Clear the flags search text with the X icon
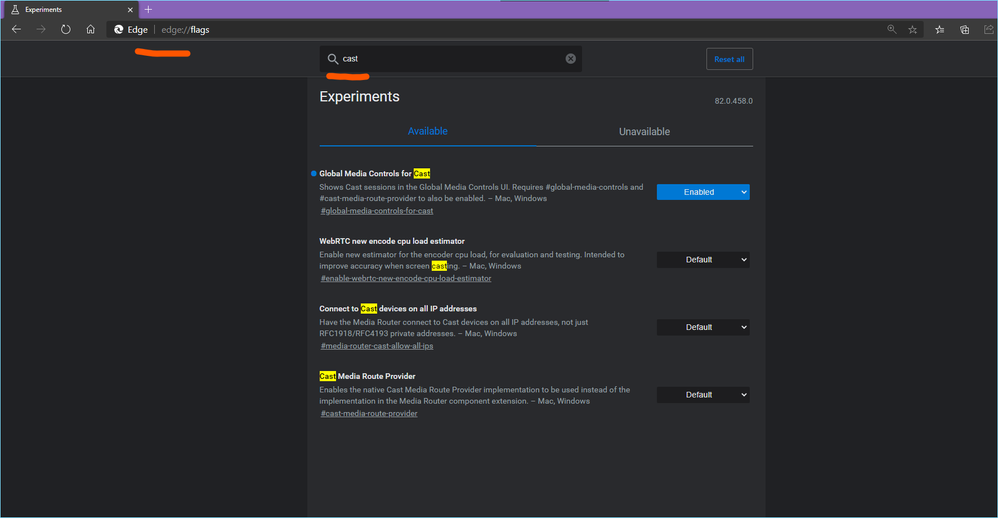The image size is (998, 518). coord(571,59)
